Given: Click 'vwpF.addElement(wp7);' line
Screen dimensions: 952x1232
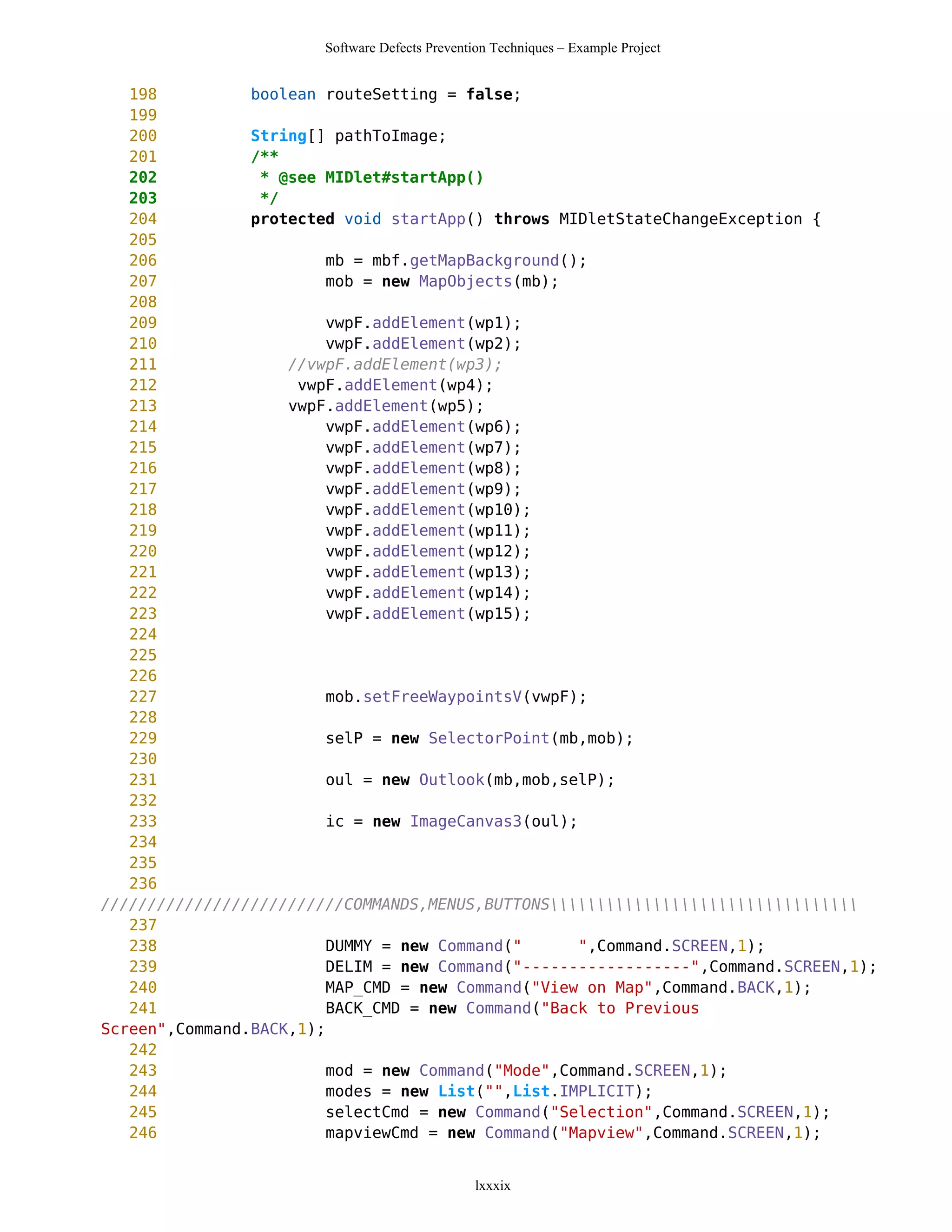Looking at the screenshot, I should point(423,447).
